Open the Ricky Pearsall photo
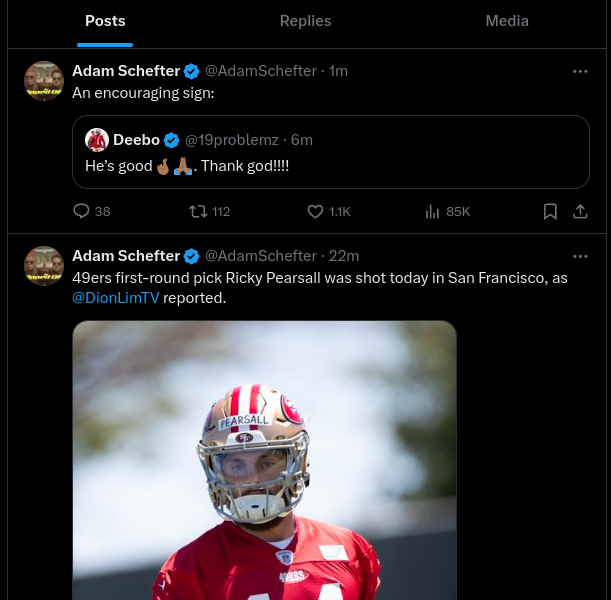611x600 pixels. 264,460
